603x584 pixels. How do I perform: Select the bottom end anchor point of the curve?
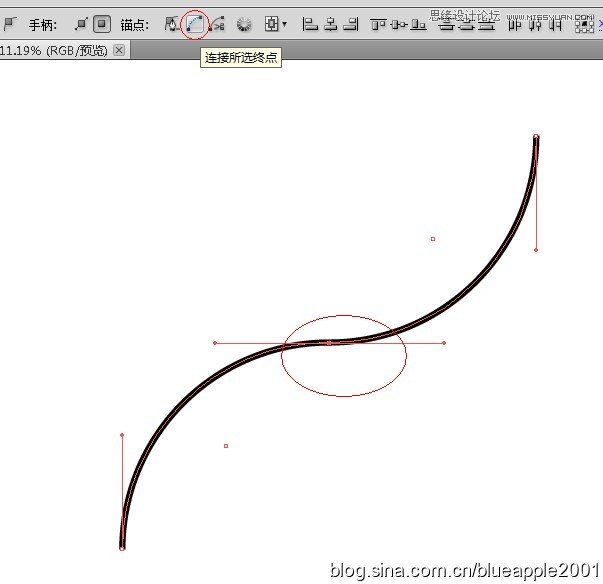122,548
